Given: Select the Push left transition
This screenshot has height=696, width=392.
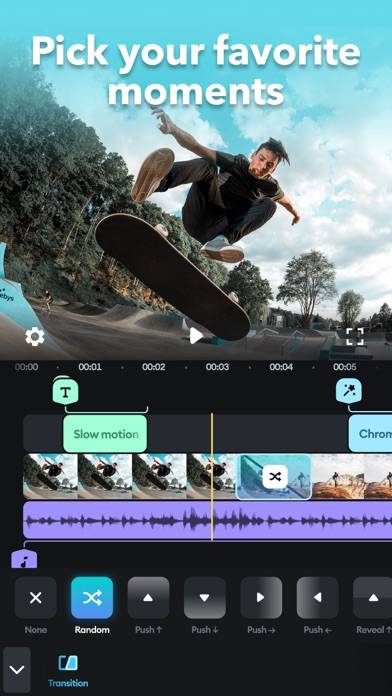Looking at the screenshot, I should pyautogui.click(x=317, y=597).
